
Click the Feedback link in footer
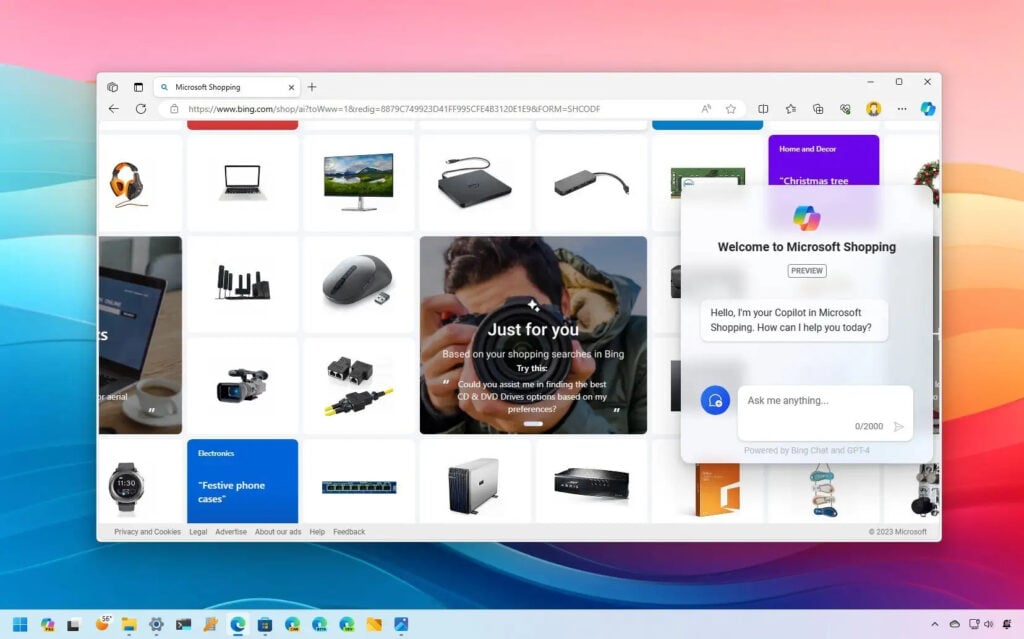[x=349, y=532]
